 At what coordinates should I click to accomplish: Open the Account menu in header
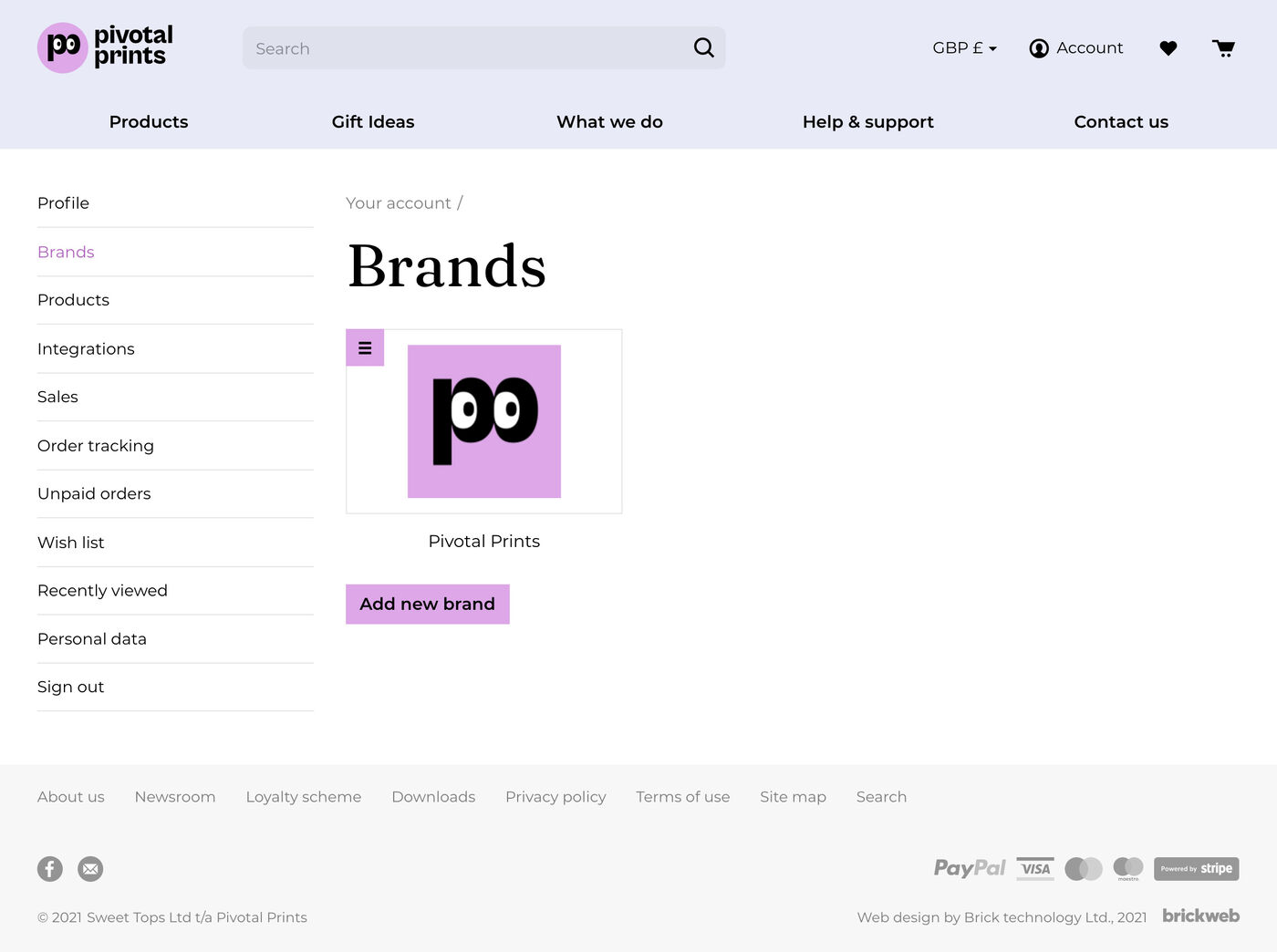[1076, 48]
